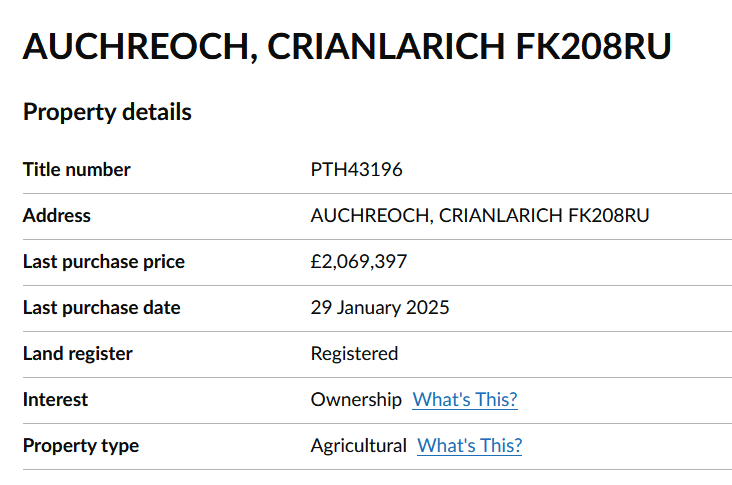
Task: Click the Property type label
Action: 81,446
